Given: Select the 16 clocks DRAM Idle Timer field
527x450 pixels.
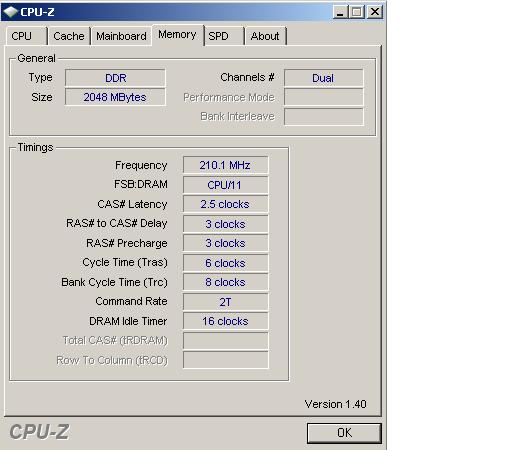Looking at the screenshot, I should pos(226,321).
